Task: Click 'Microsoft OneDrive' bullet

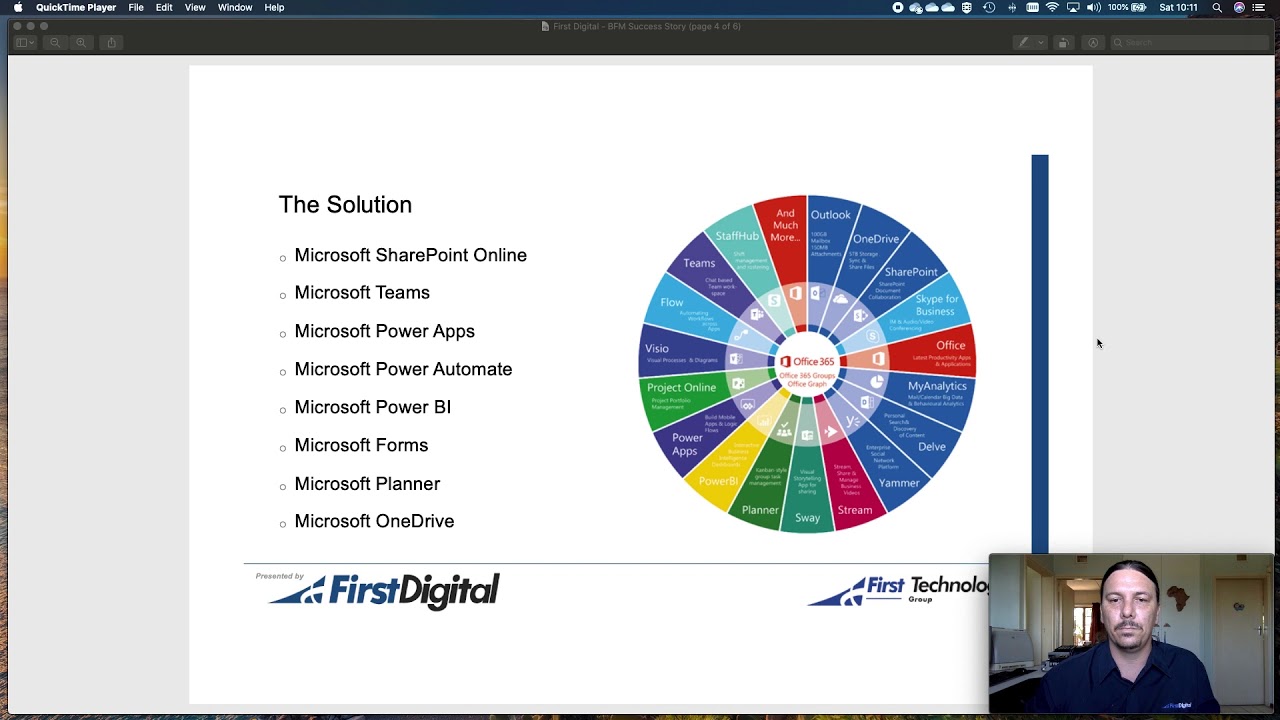Action: coord(374,521)
